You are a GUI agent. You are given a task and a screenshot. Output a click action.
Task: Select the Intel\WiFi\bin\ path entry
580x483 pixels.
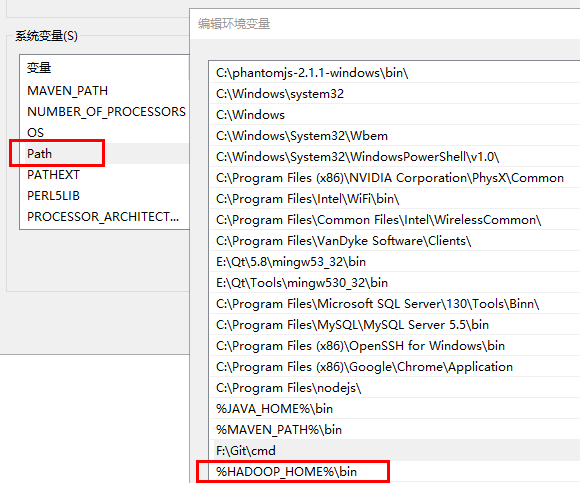[395, 199]
